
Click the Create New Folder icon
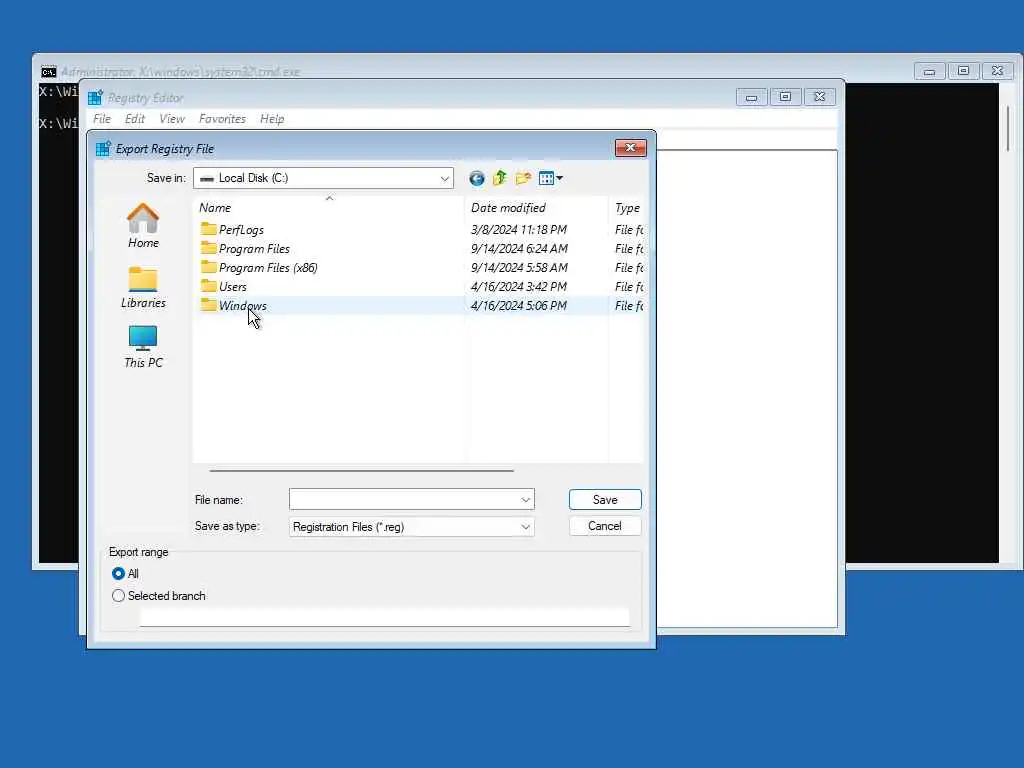(523, 178)
